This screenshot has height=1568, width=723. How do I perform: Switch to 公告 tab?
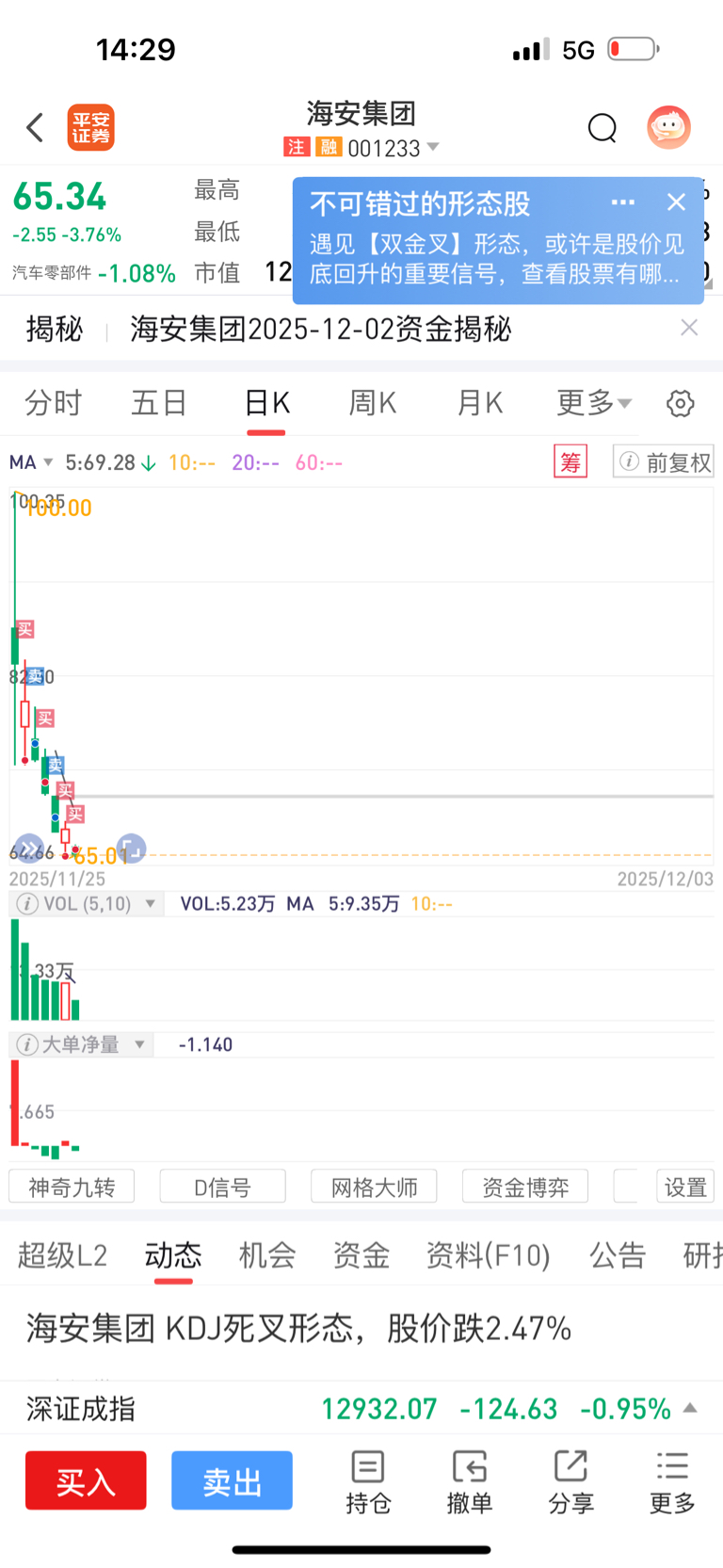(618, 1255)
